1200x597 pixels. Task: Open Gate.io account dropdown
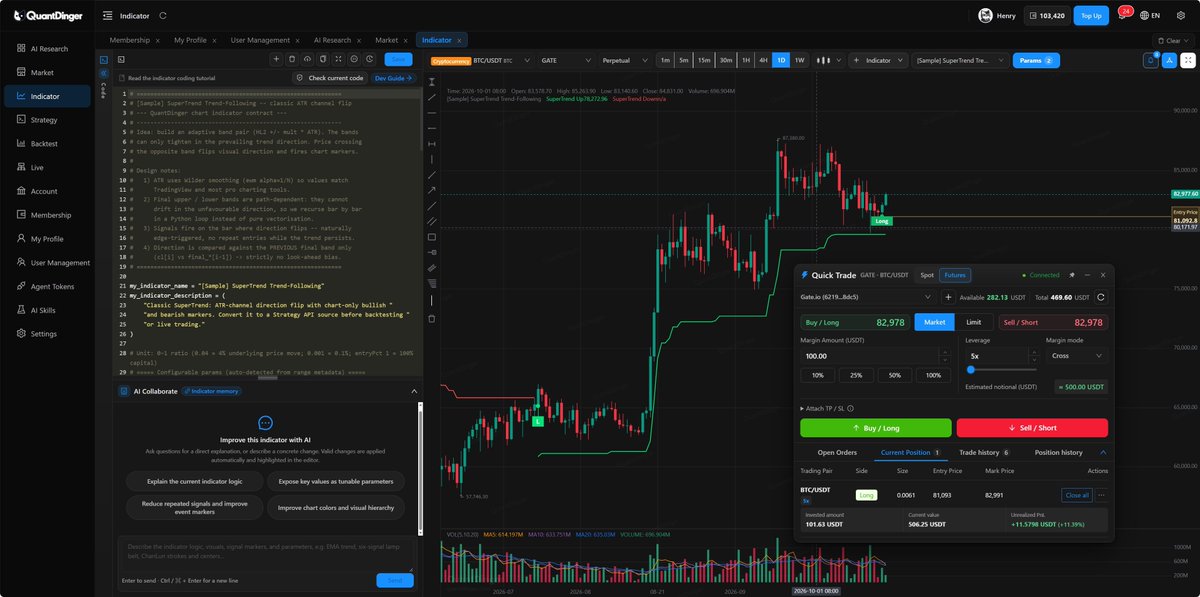click(x=868, y=297)
